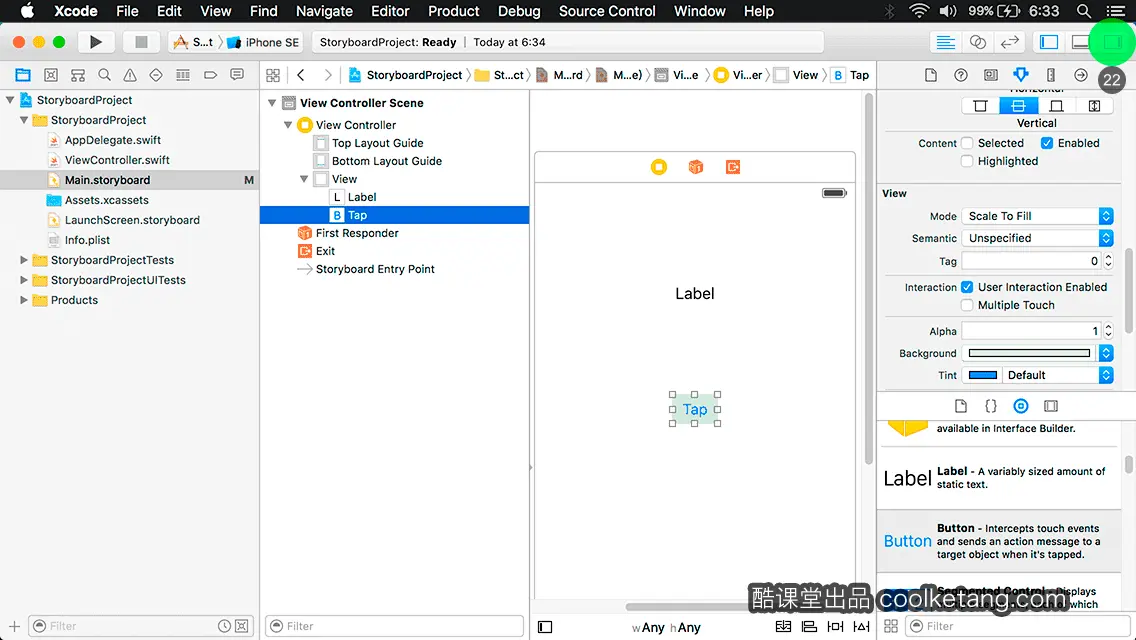Viewport: 1136px width, 640px height.
Task: Enable the Multiple Touch checkbox
Action: [x=966, y=305]
